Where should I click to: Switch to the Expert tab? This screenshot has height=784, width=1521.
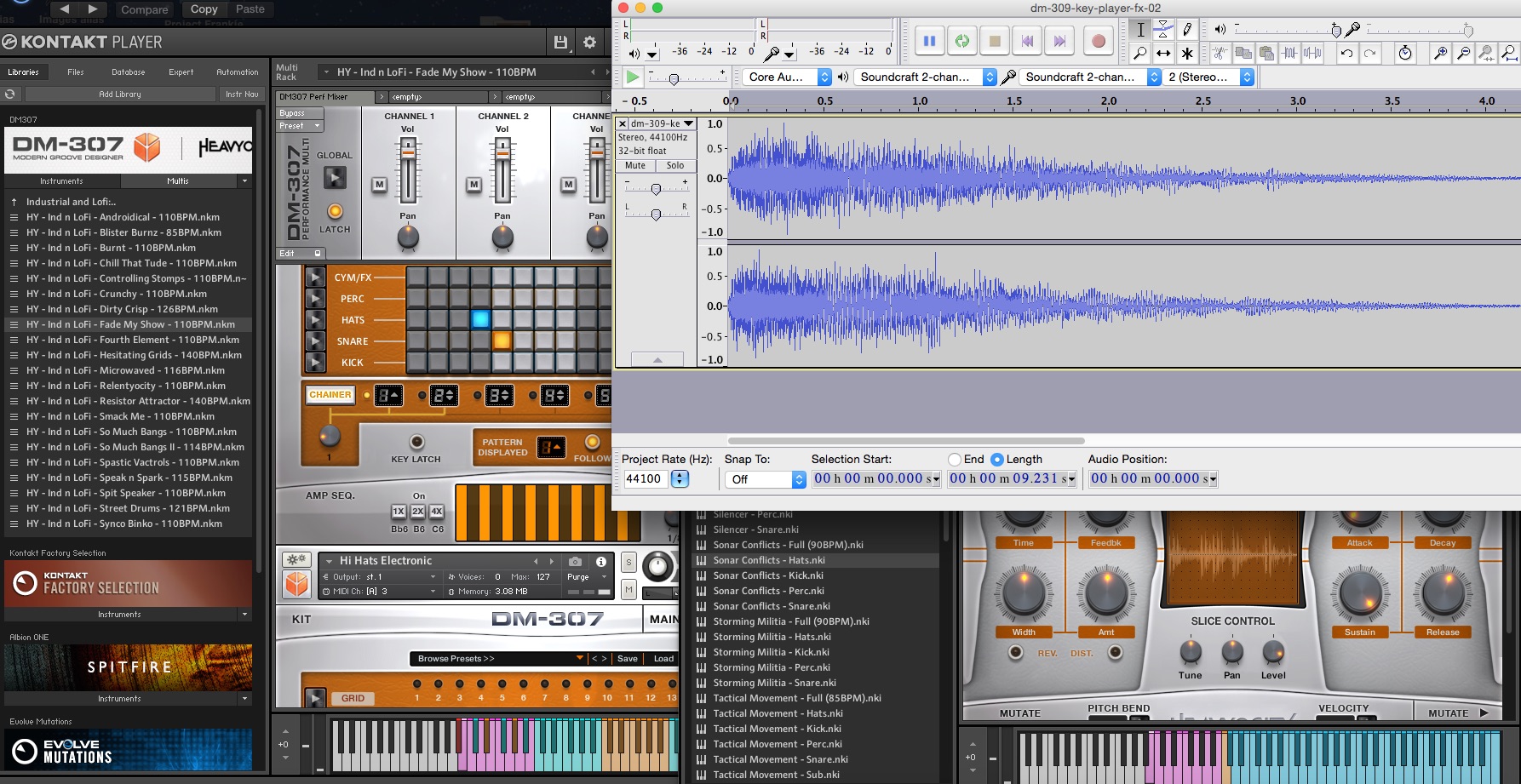point(181,72)
